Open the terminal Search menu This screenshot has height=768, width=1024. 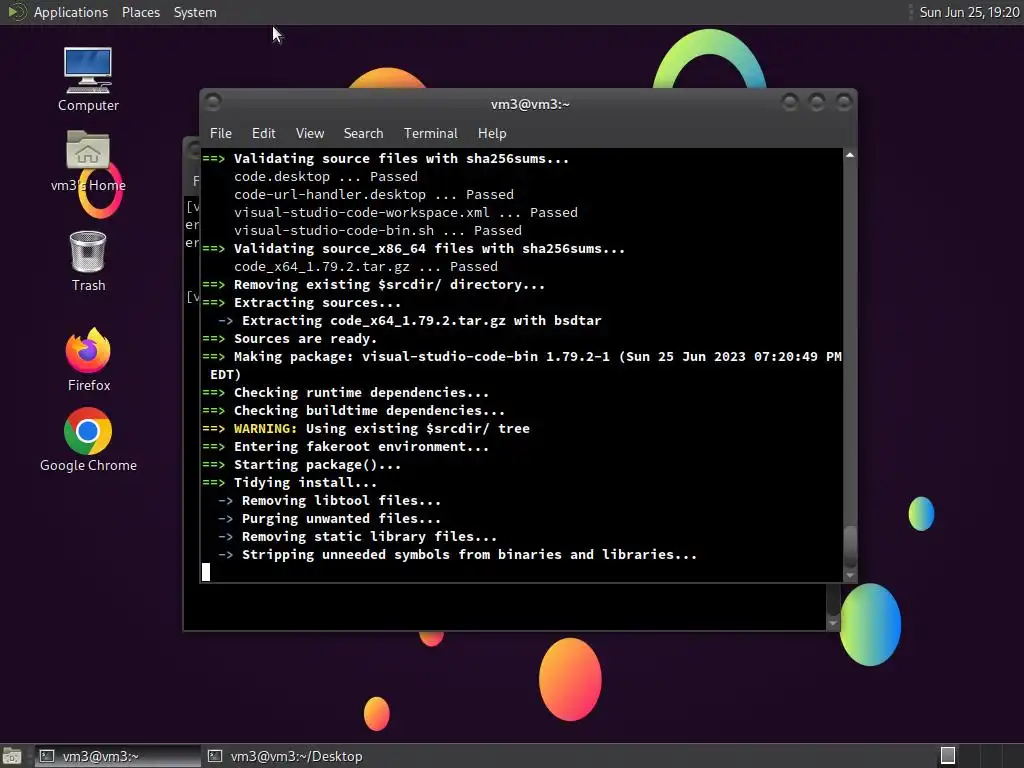pyautogui.click(x=363, y=133)
